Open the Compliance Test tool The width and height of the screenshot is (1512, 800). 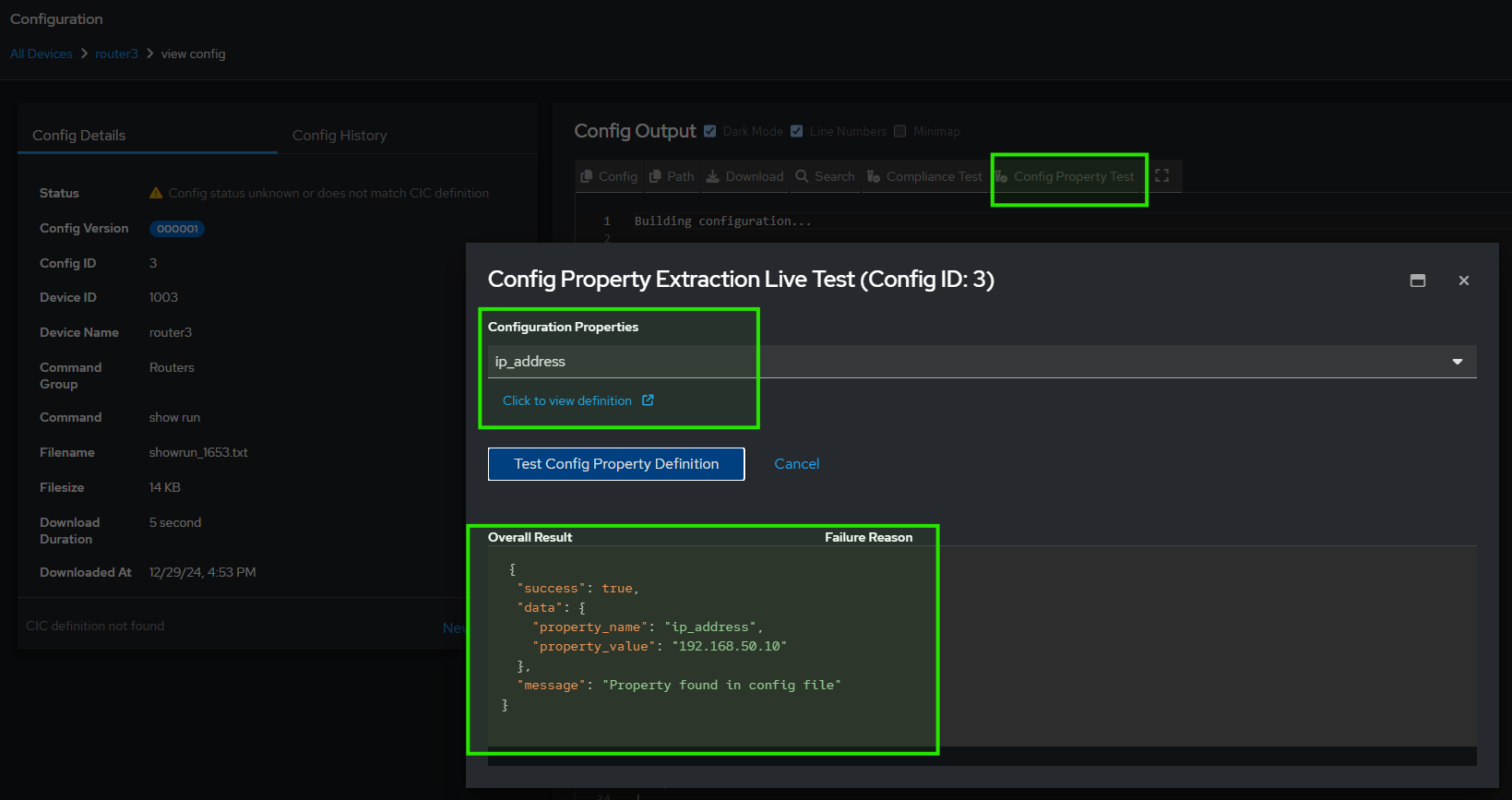[x=925, y=176]
